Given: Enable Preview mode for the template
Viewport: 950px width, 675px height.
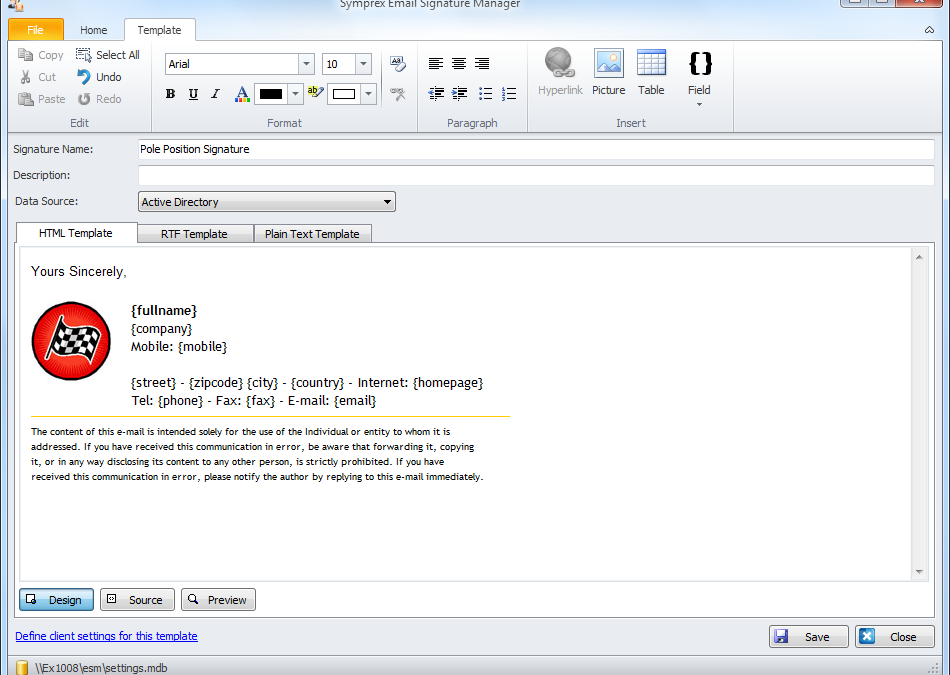Looking at the screenshot, I should pos(218,599).
